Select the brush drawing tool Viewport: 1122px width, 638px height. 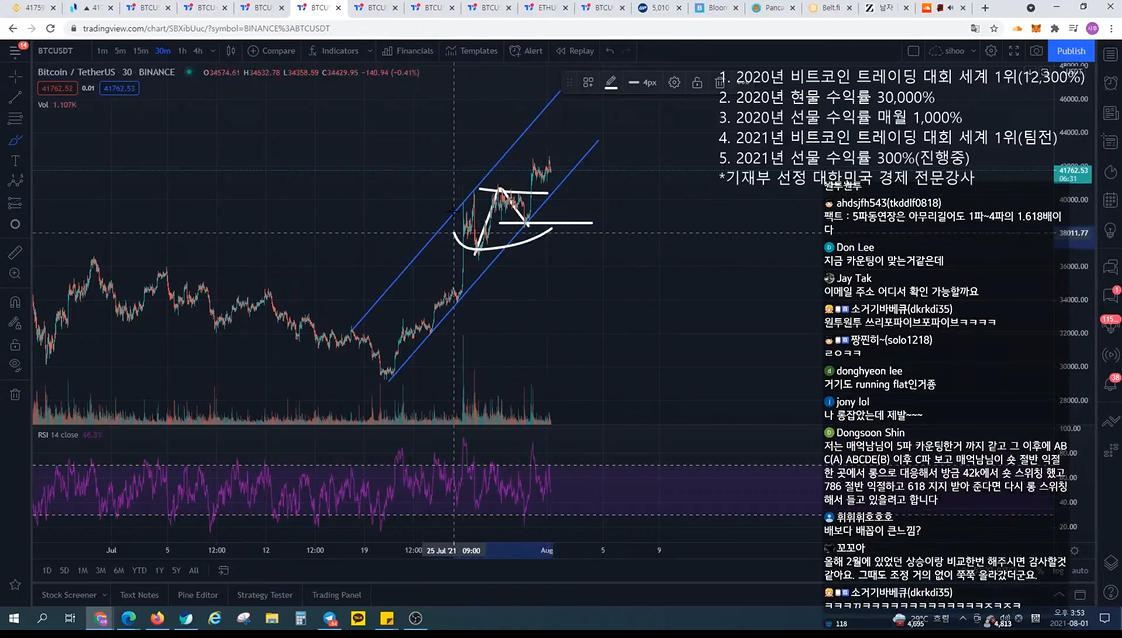[x=15, y=139]
